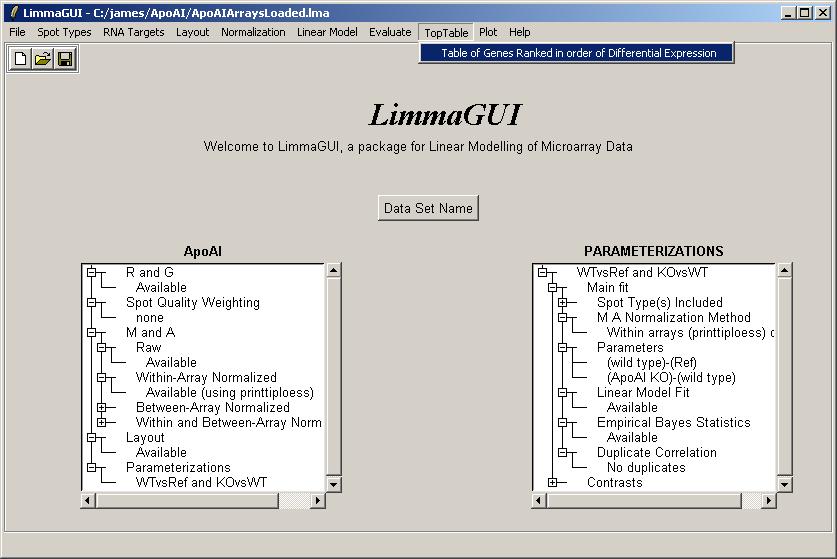Viewport: 837px width, 559px height.
Task: Click the LimmaGUI title bar feather icon
Action: (13, 13)
